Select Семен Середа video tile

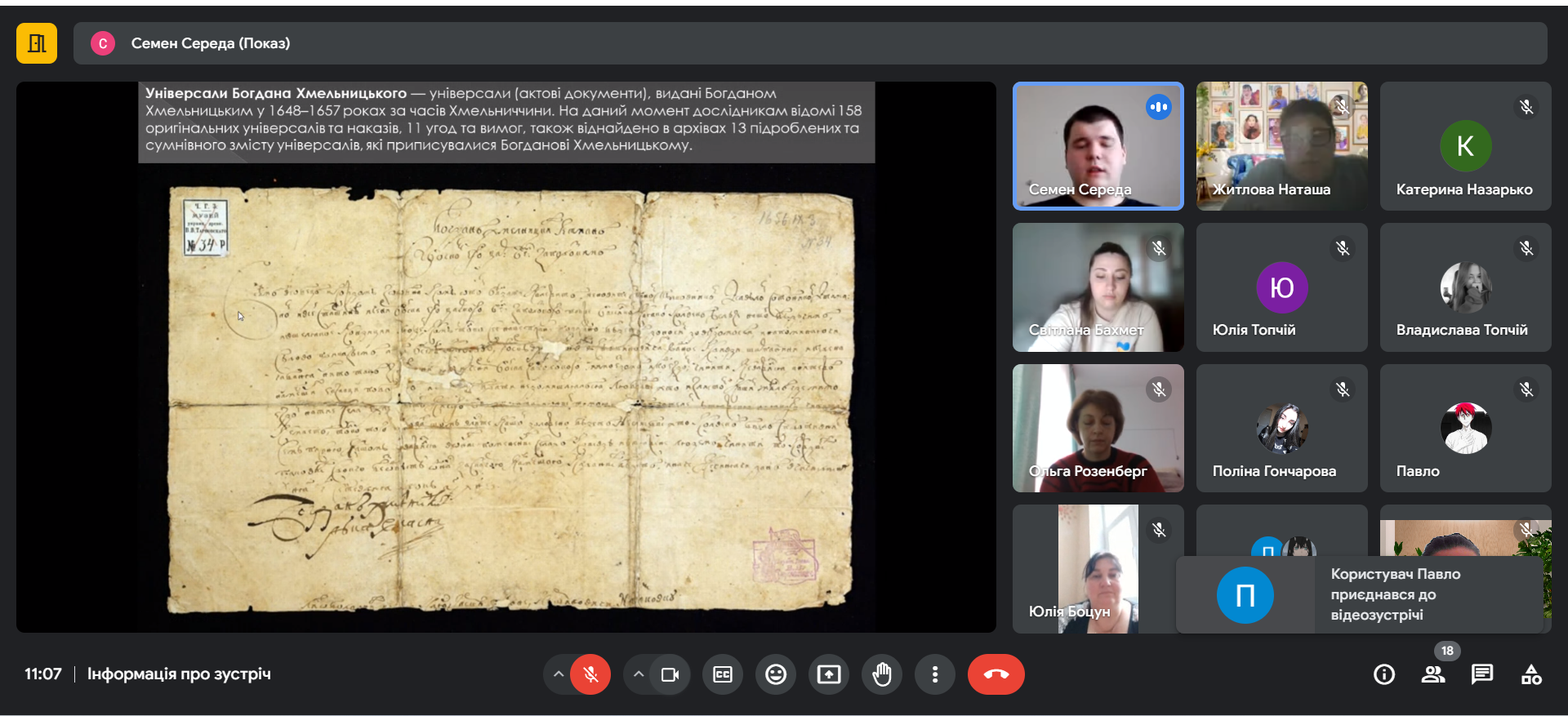1098,146
